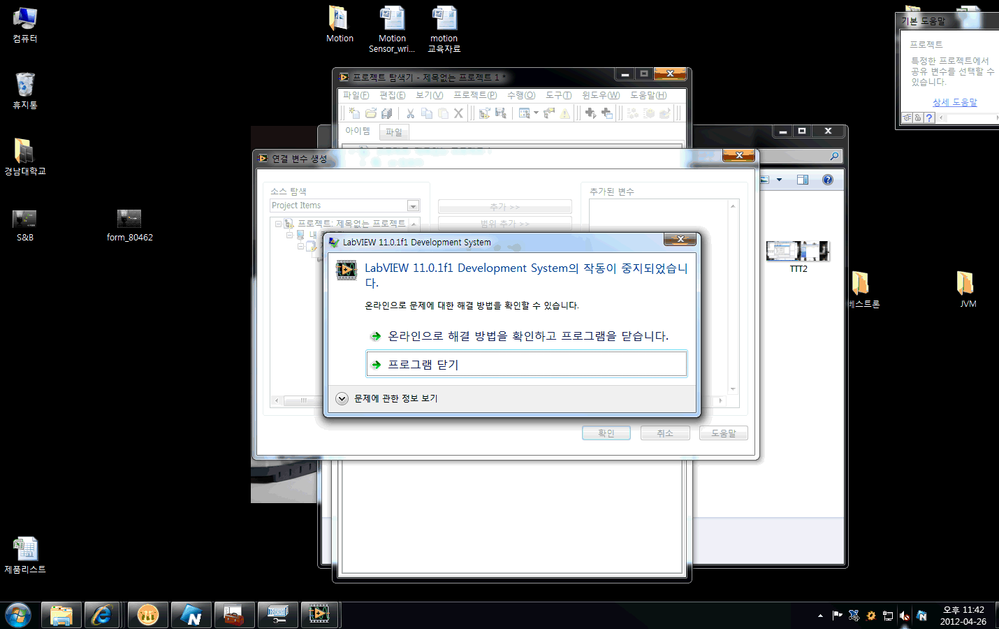Image resolution: width=999 pixels, height=629 pixels.
Task: Click the question mark icon in 기본 도움말
Action: 930,118
